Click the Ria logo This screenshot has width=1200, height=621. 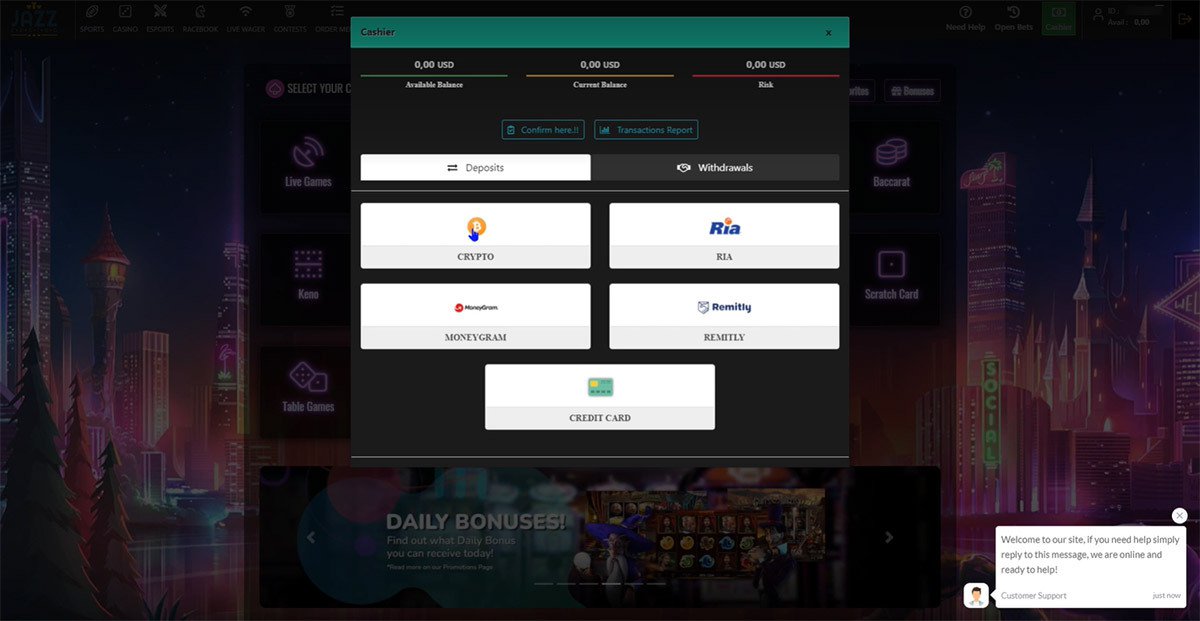(724, 227)
